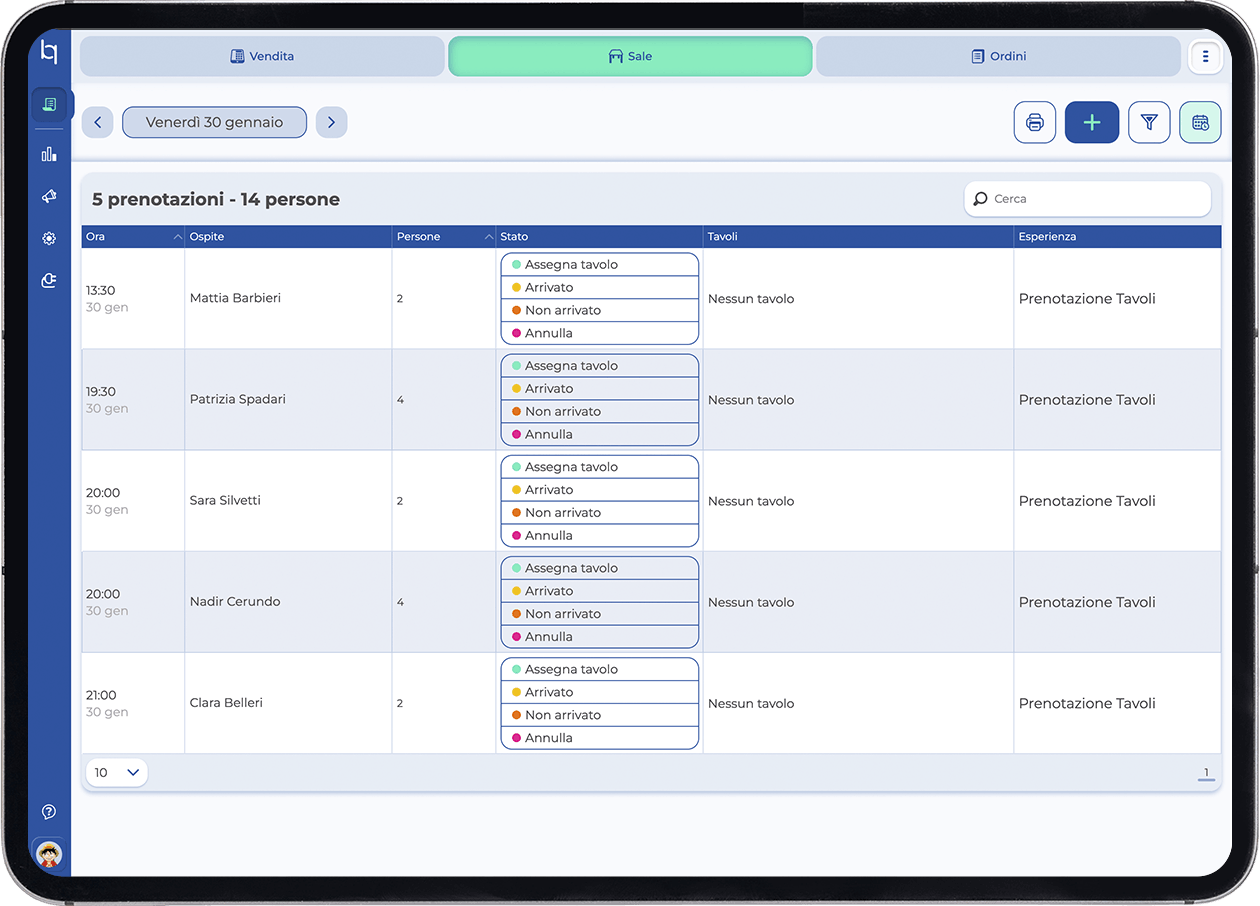Select the calendar schedule icon
The image size is (1260, 906).
(1200, 121)
